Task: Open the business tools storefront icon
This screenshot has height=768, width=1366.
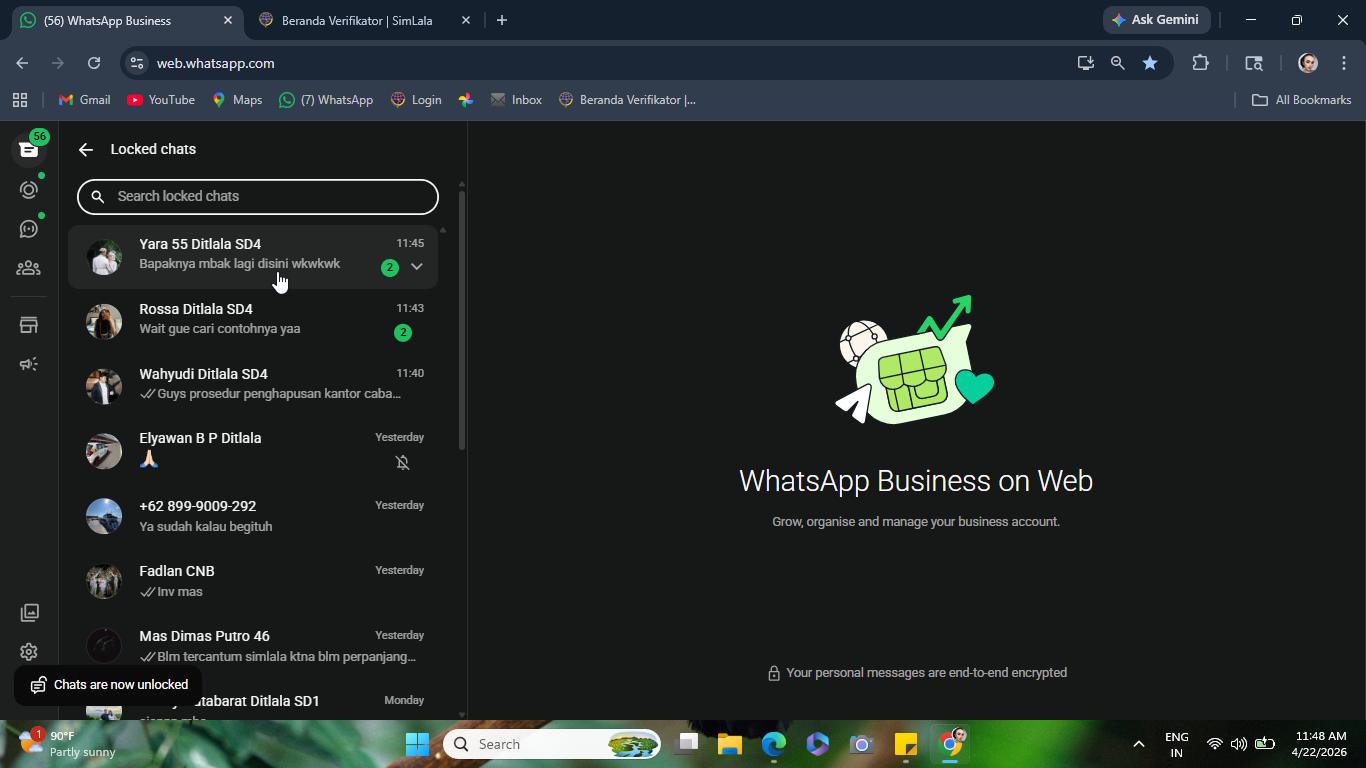Action: click(28, 325)
